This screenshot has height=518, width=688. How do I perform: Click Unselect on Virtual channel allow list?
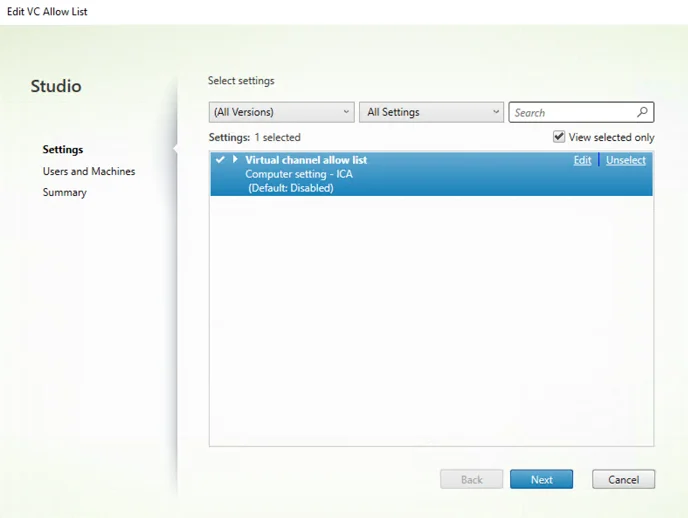tap(626, 160)
